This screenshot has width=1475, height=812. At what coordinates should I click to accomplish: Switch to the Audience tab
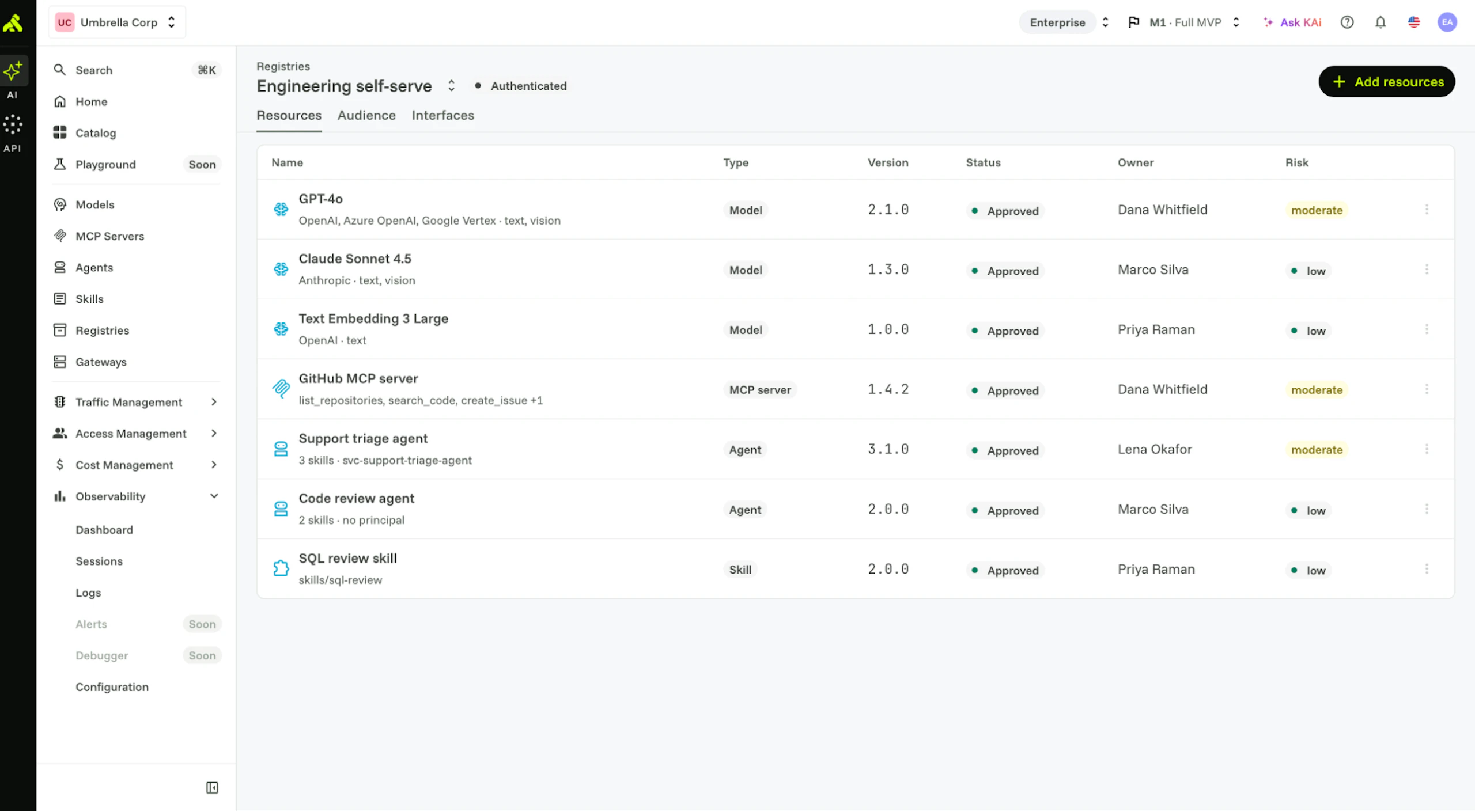(366, 115)
